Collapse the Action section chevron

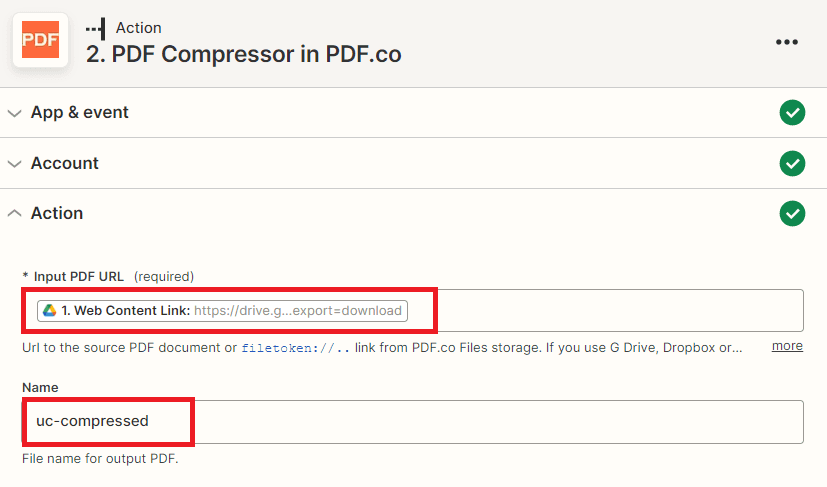coord(14,213)
